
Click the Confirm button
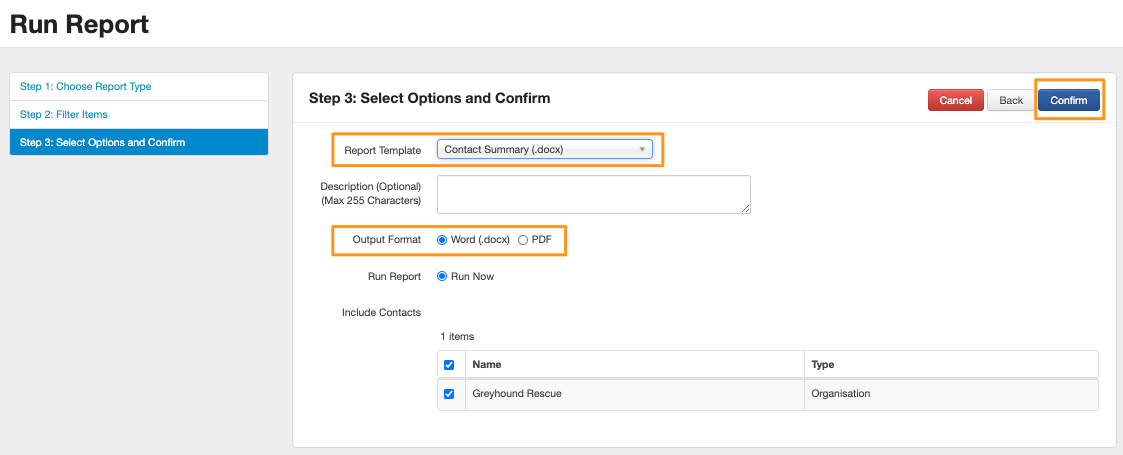(1068, 100)
